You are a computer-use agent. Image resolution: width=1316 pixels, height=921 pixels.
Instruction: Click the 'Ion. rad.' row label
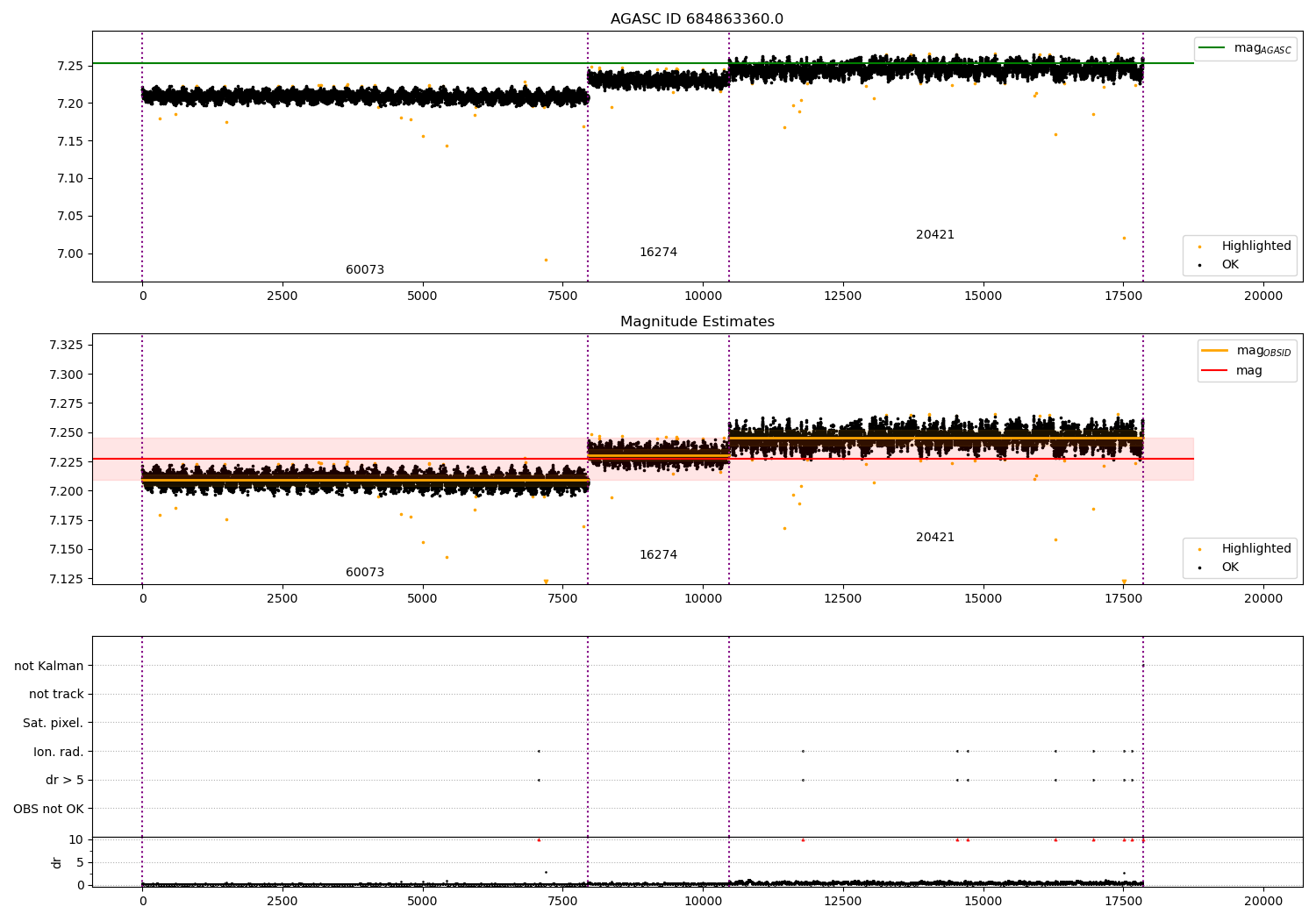(59, 753)
